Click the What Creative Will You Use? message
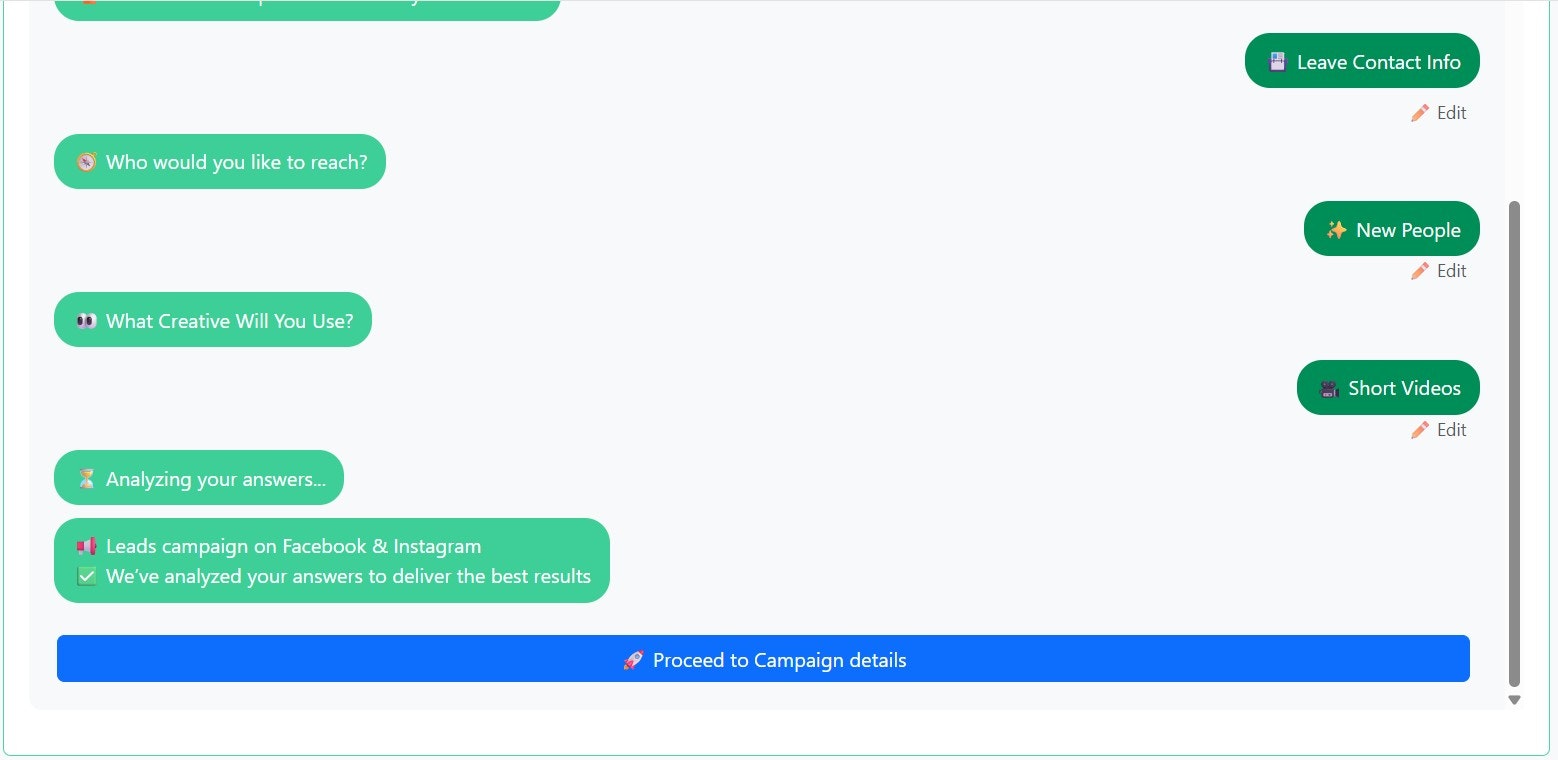This screenshot has height=760, width=1558. tap(213, 320)
